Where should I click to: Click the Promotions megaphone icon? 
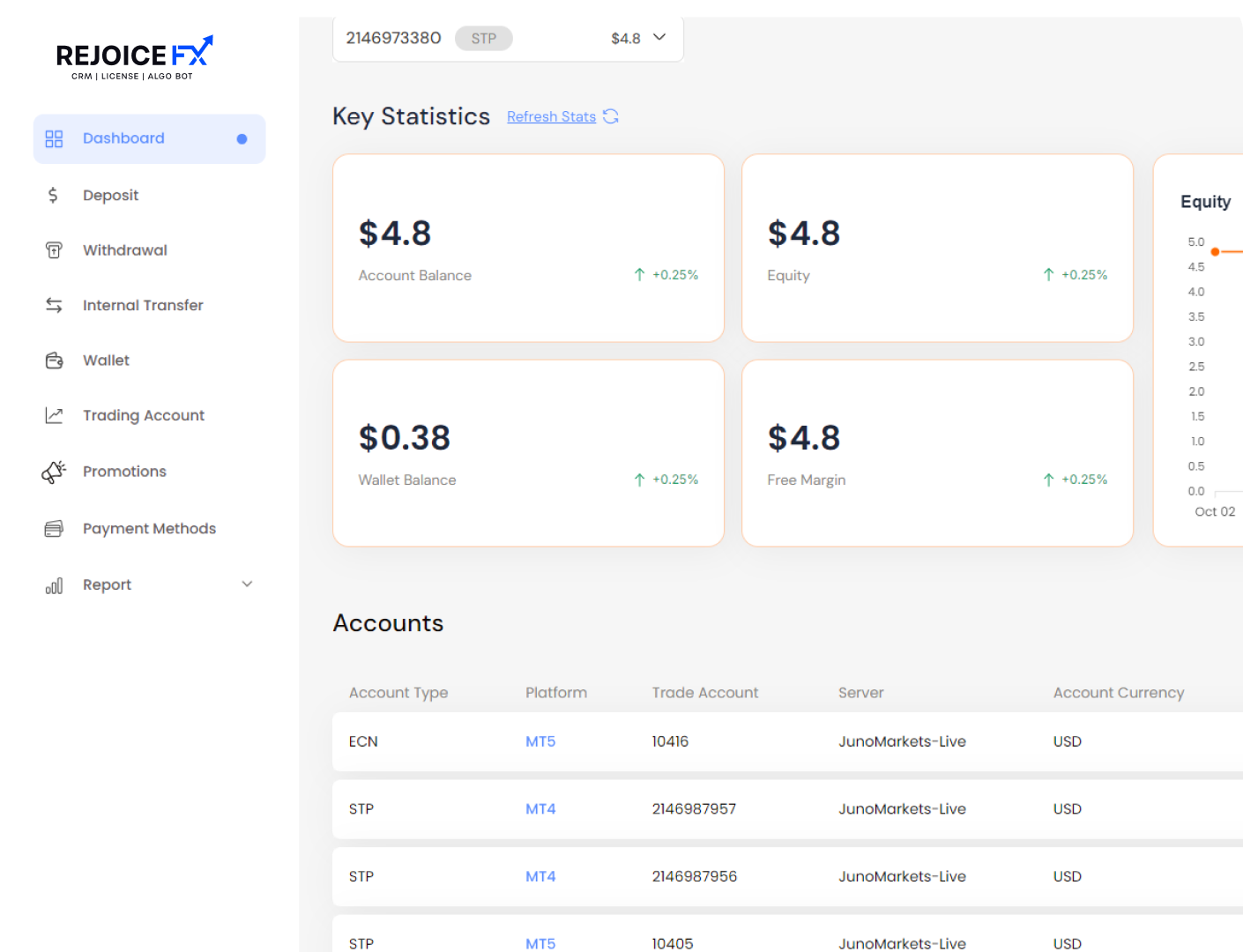click(54, 472)
